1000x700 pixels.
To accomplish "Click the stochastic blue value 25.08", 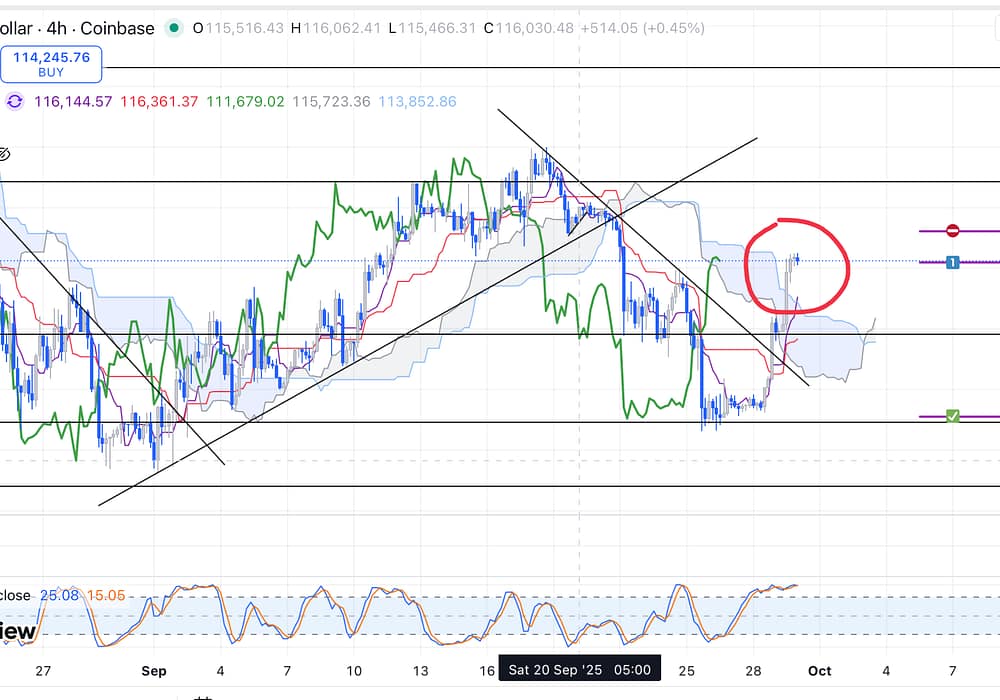I will tap(59, 596).
